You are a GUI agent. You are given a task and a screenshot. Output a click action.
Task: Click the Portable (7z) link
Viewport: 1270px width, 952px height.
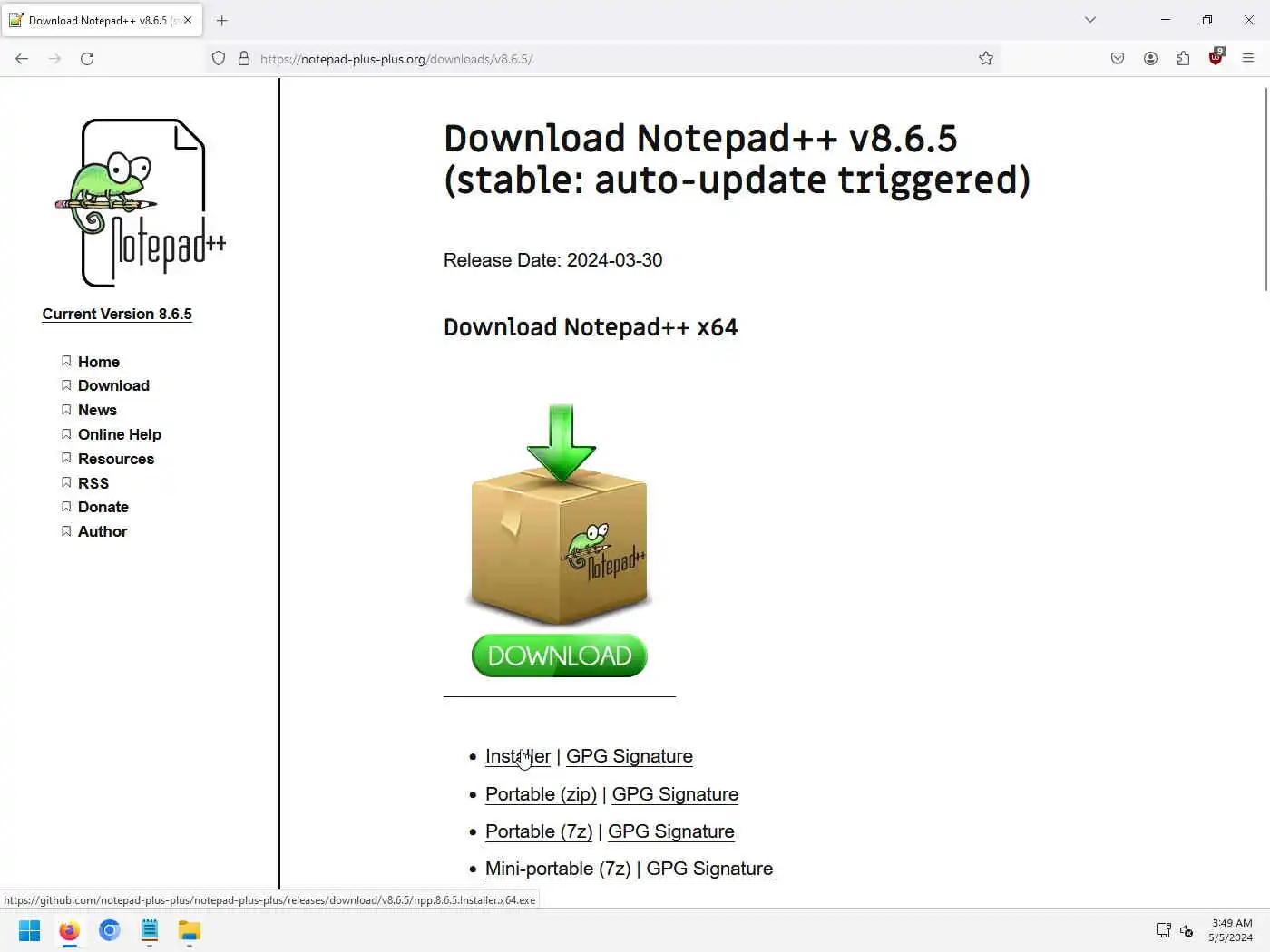(x=539, y=831)
